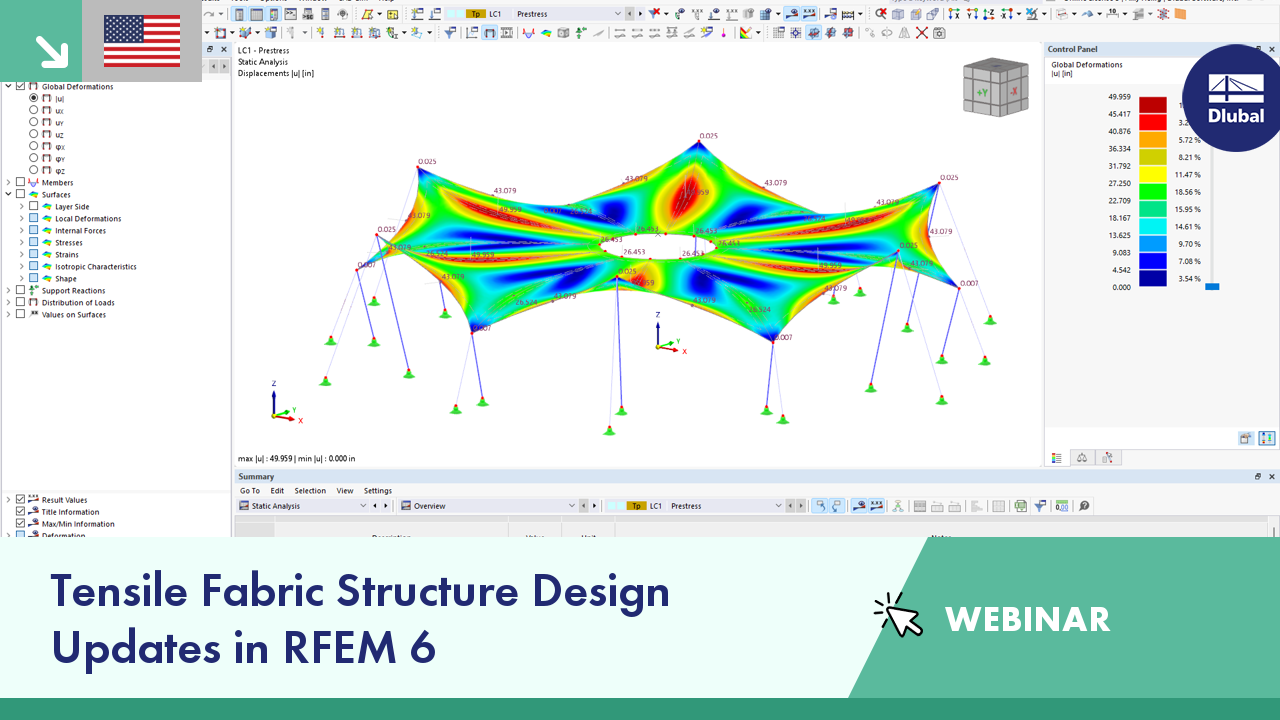Set view in X axis direction
1280x720 pixels.
pyautogui.click(x=955, y=14)
